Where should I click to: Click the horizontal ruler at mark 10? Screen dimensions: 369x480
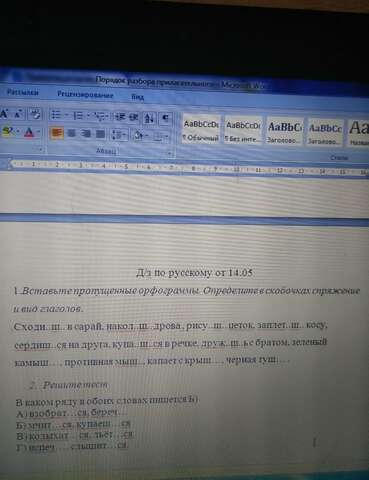point(236,169)
